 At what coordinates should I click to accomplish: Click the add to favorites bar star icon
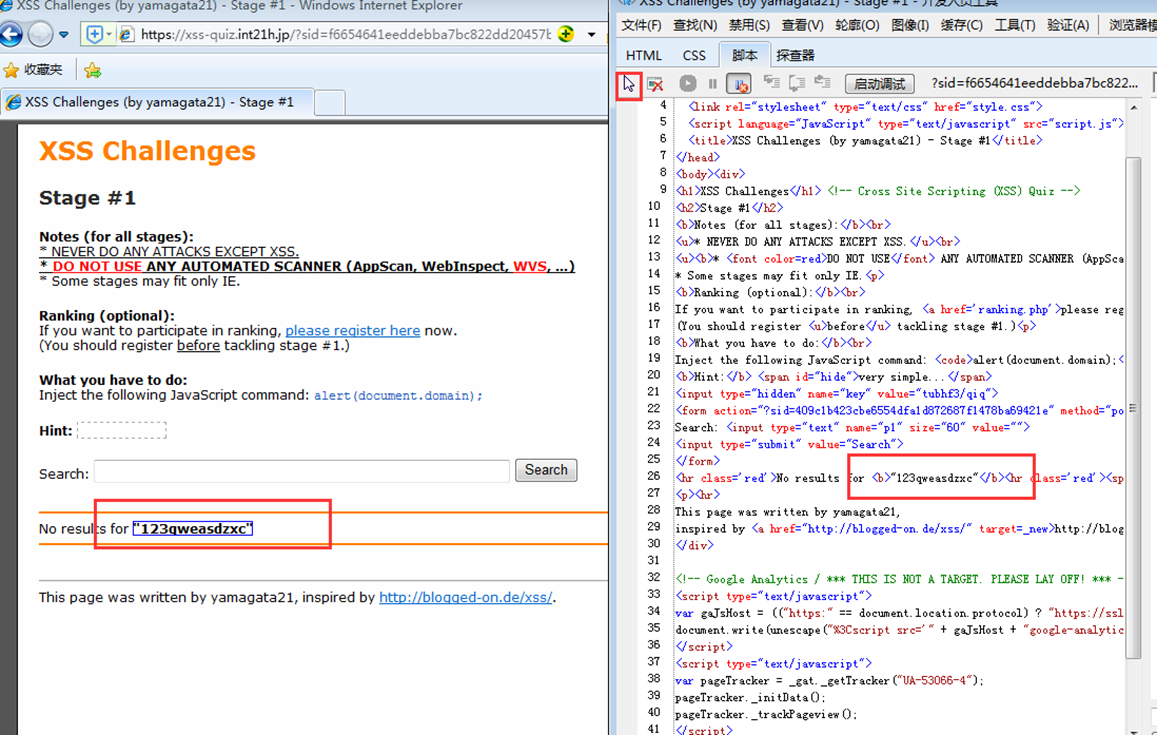[x=92, y=70]
